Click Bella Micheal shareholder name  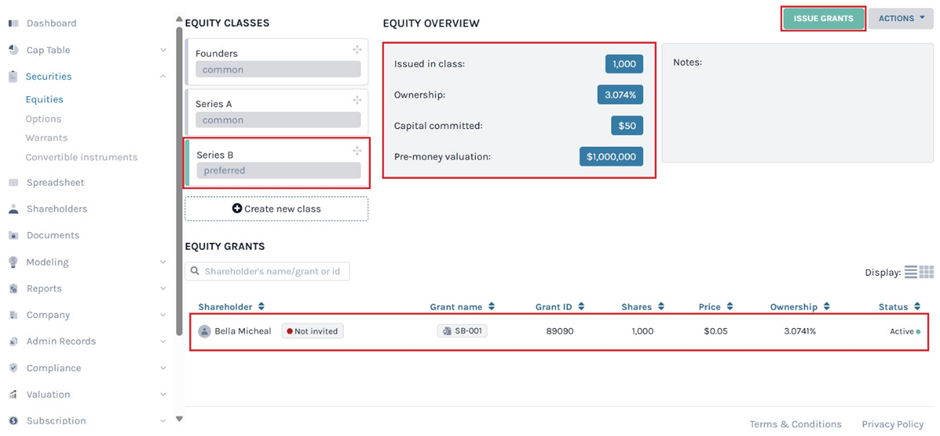(x=243, y=331)
